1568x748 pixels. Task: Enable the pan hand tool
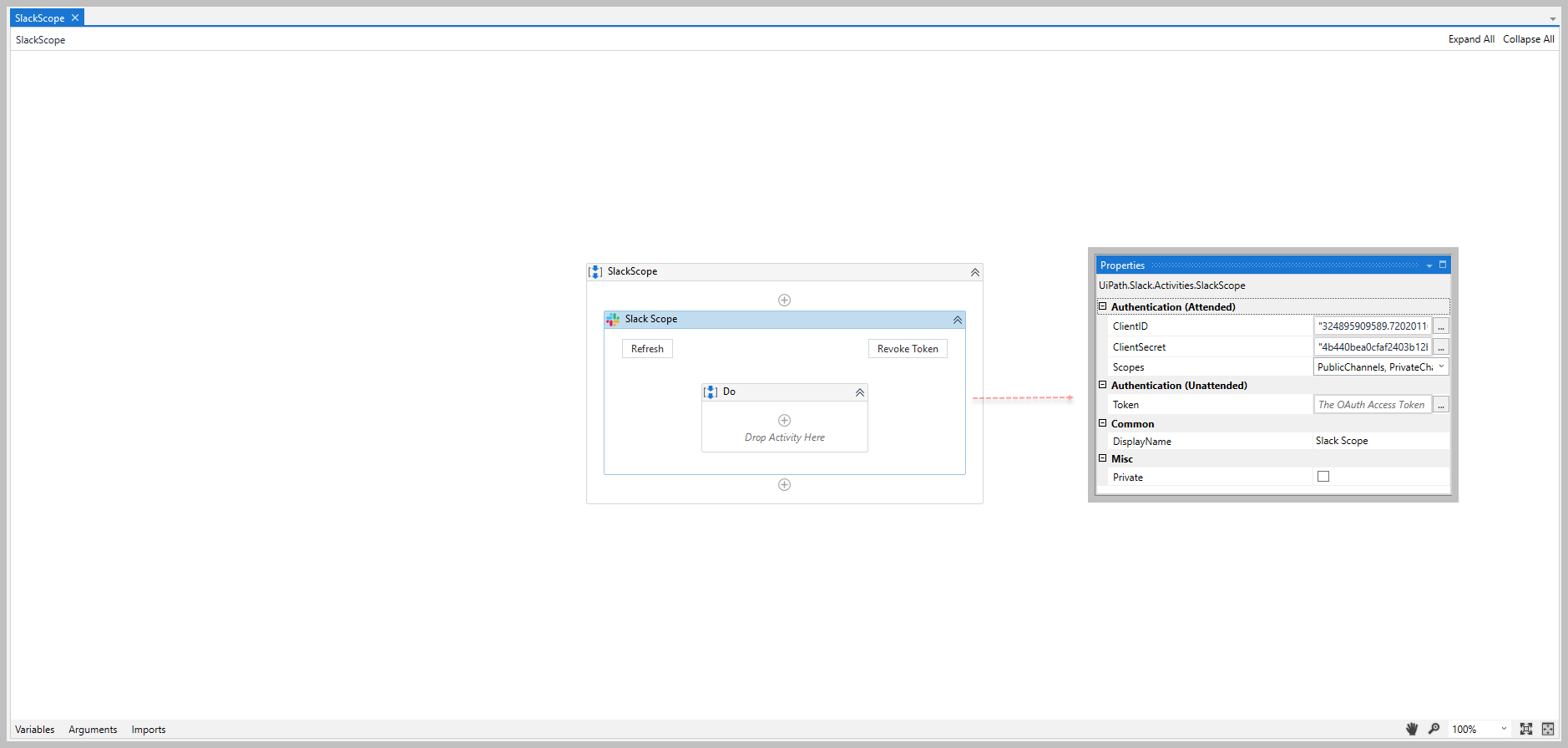click(1412, 729)
